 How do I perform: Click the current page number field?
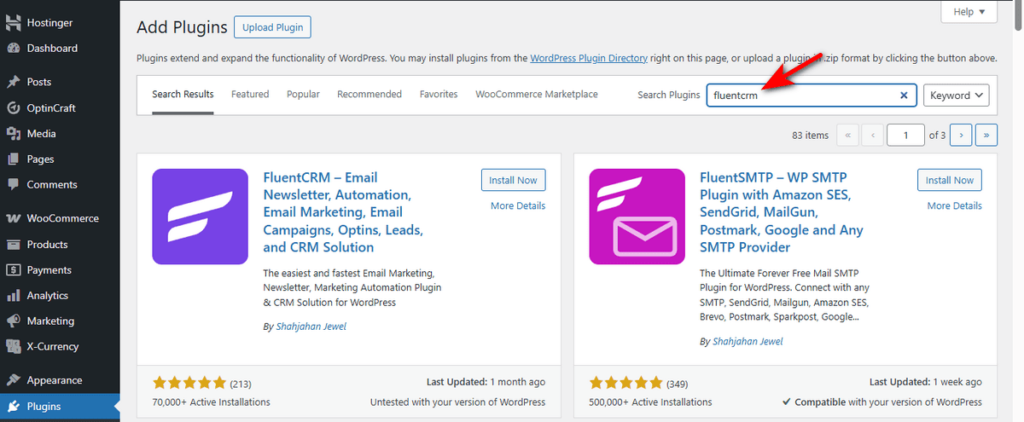(906, 135)
